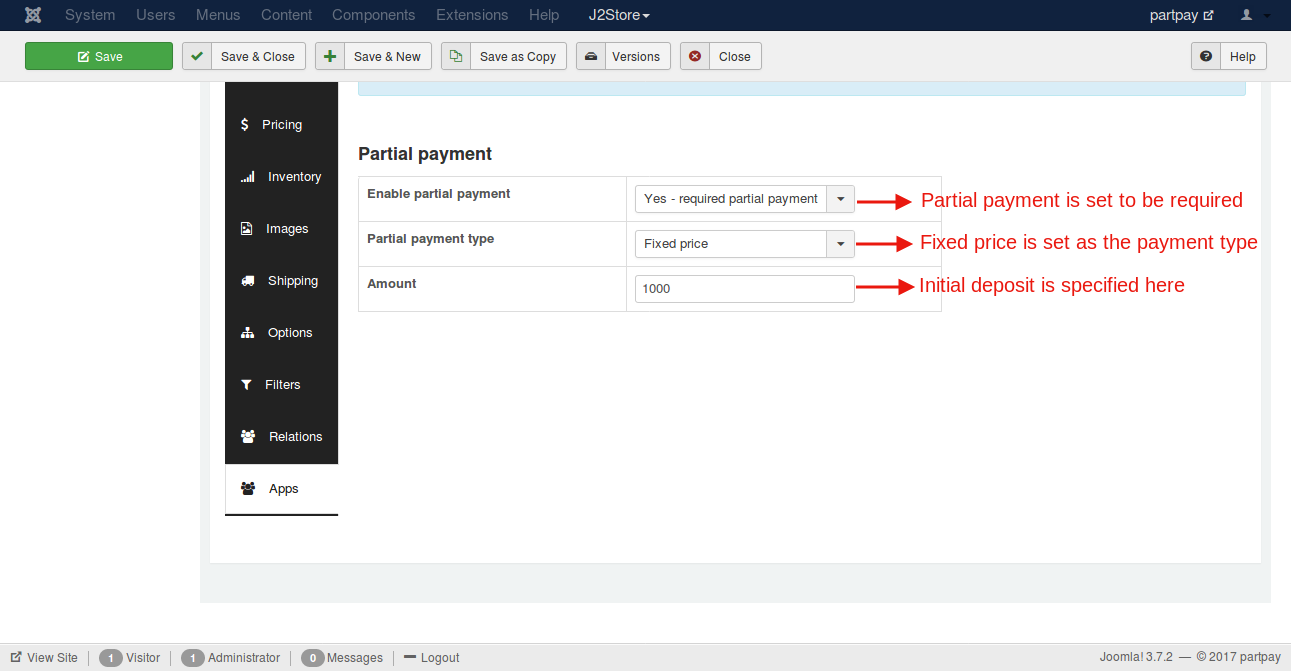Click the plus icon on Save & New

(330, 56)
